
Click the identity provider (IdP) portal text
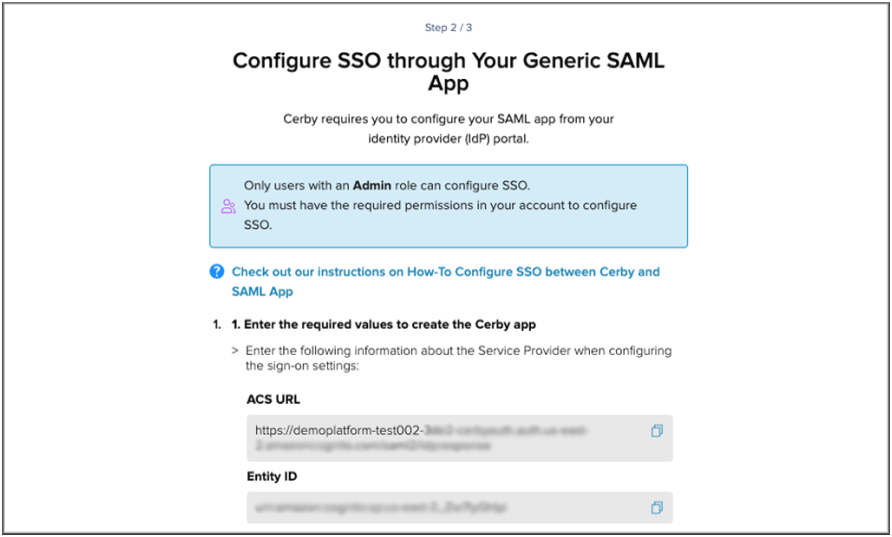tap(448, 137)
